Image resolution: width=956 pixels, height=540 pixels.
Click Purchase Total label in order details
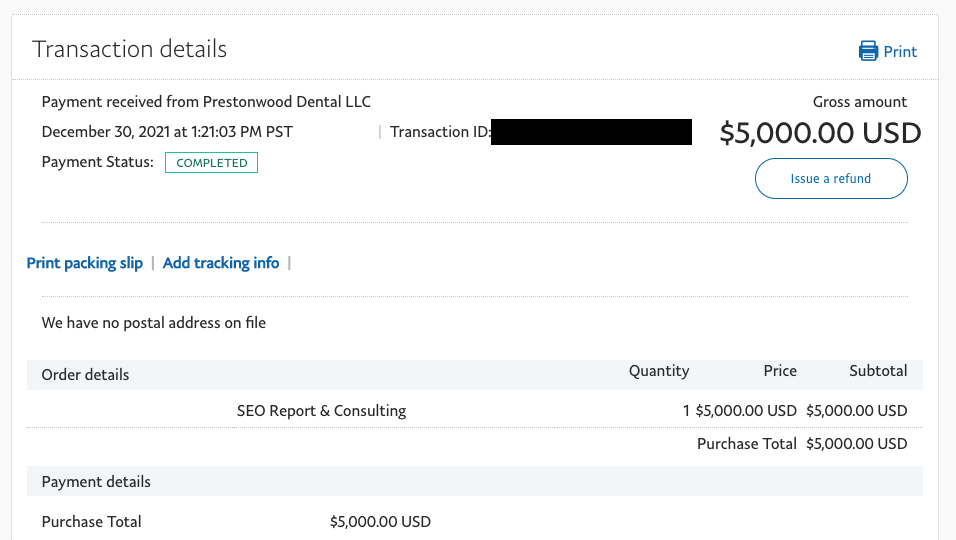click(x=747, y=444)
